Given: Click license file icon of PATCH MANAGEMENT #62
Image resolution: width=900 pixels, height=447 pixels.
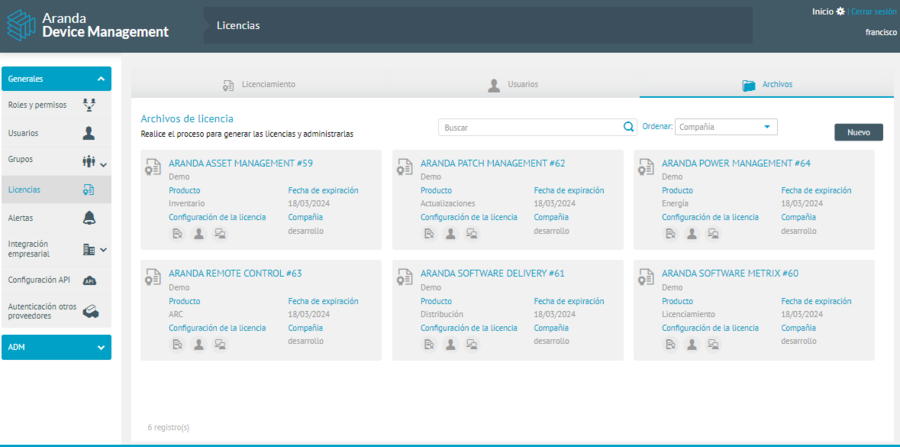Looking at the screenshot, I should tap(404, 166).
